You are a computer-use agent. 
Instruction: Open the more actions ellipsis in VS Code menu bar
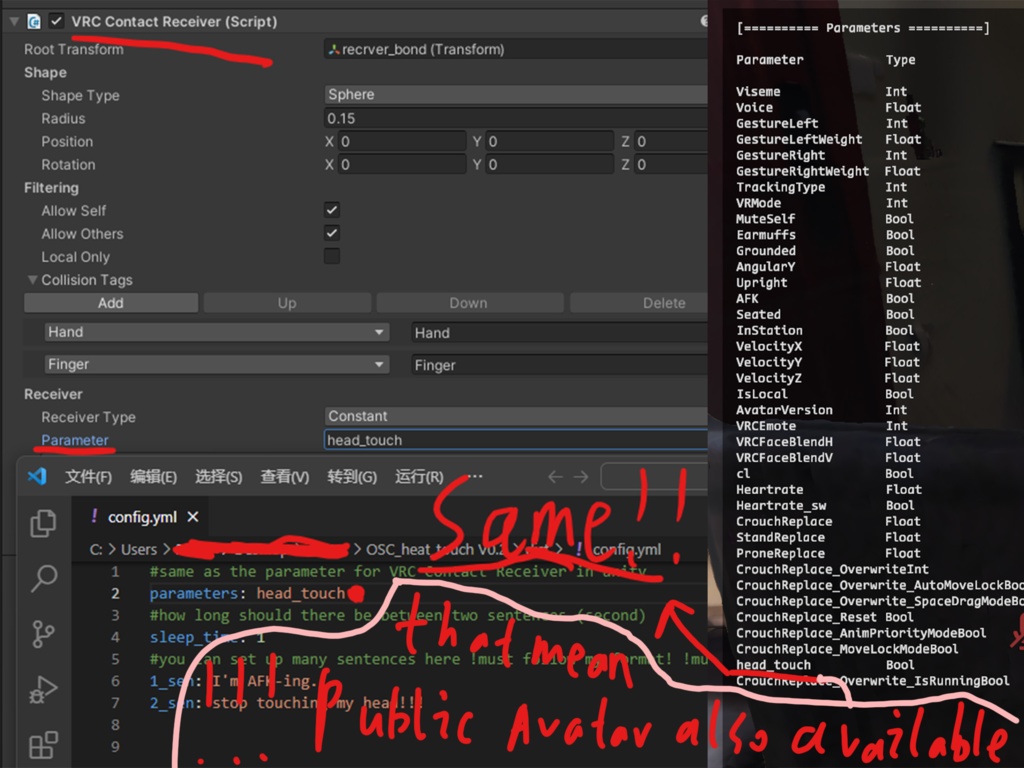474,477
